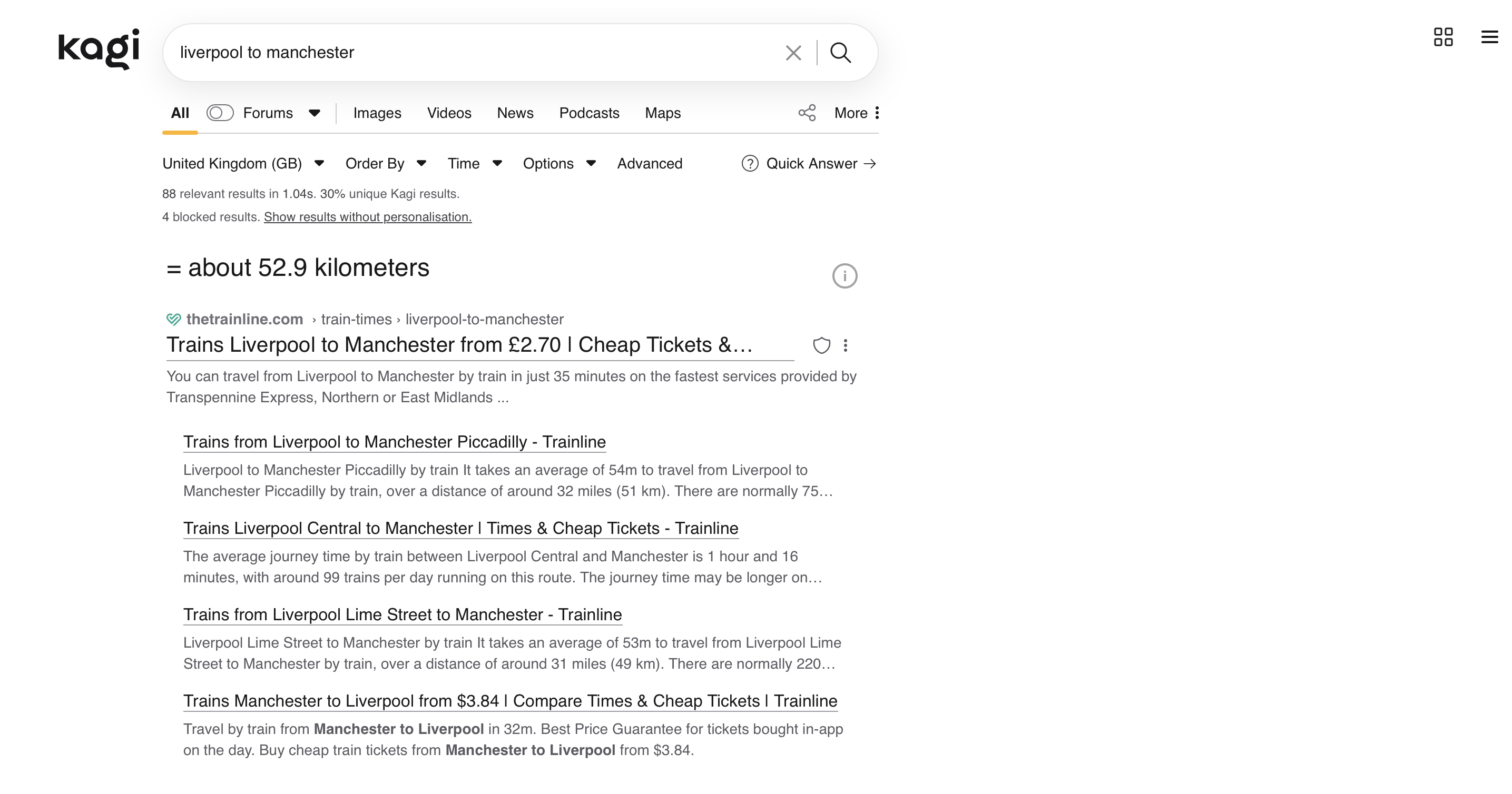Expand the Forums lens dropdown arrow
This screenshot has width=1512, height=794.
pyautogui.click(x=315, y=113)
